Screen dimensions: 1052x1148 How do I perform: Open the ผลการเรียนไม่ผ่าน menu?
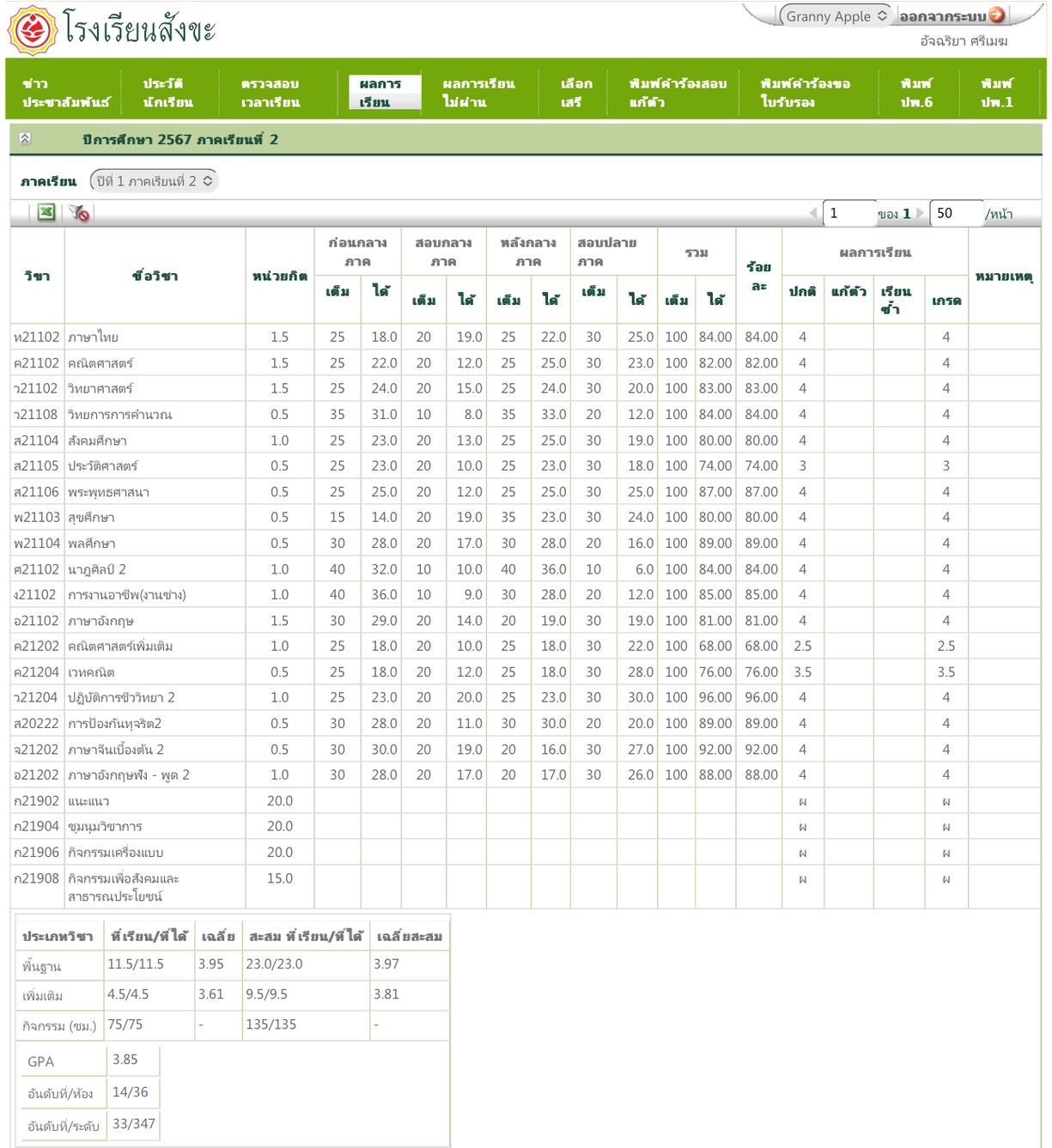click(478, 93)
